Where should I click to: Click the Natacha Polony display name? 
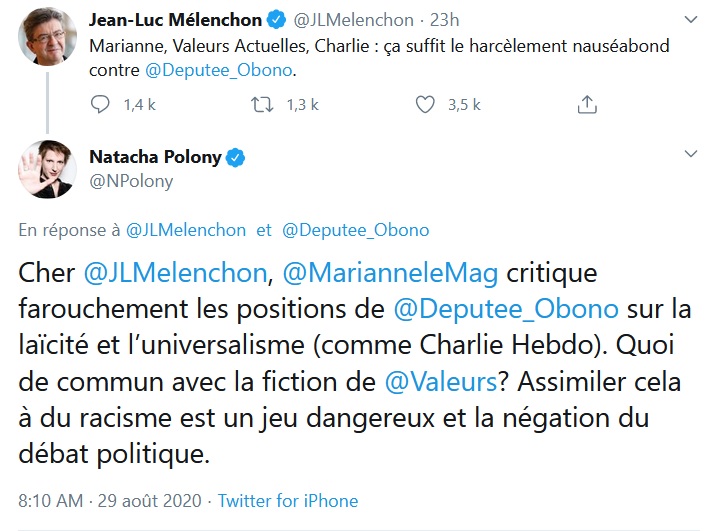click(x=157, y=157)
